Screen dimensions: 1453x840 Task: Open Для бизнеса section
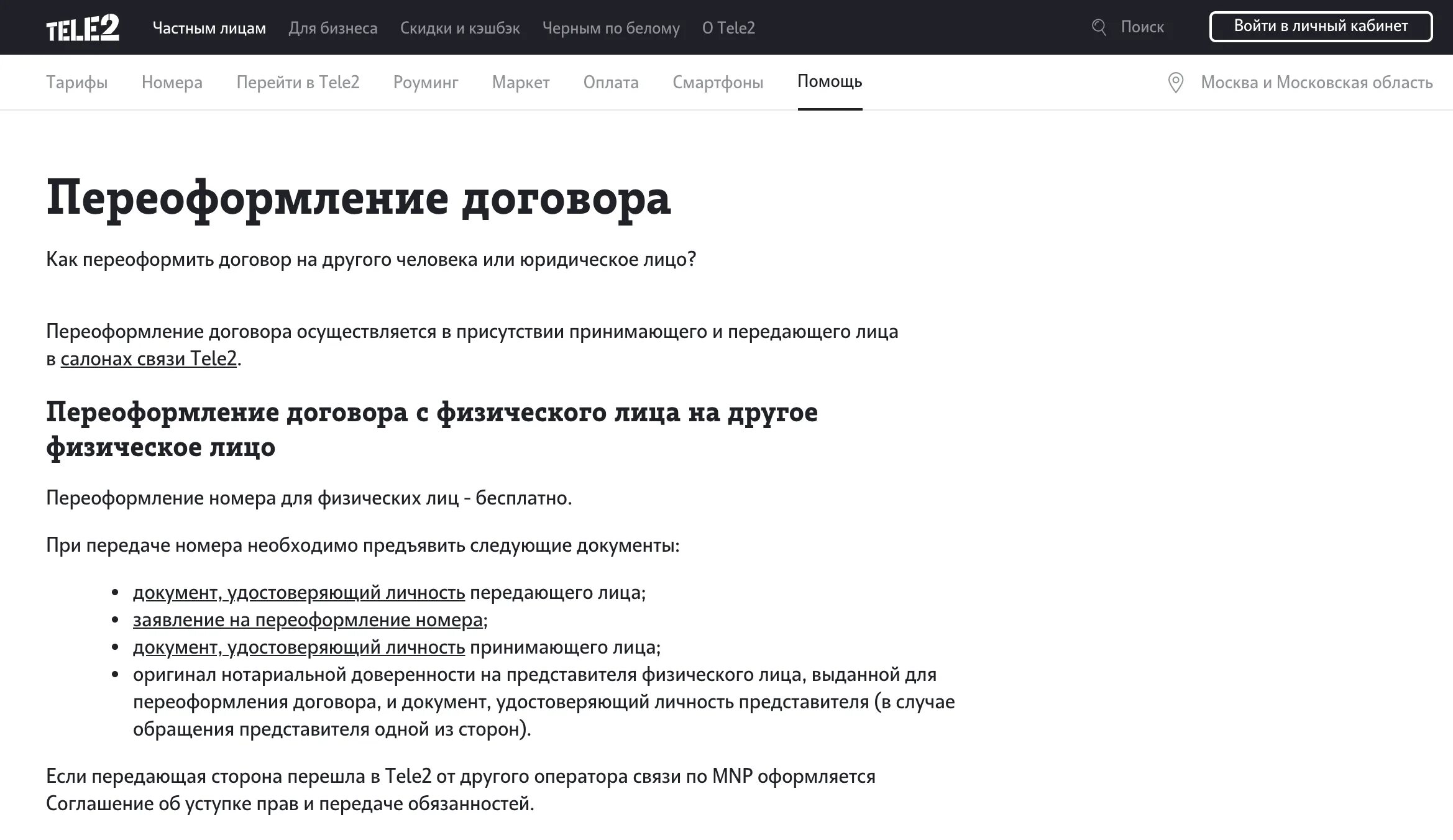332,28
